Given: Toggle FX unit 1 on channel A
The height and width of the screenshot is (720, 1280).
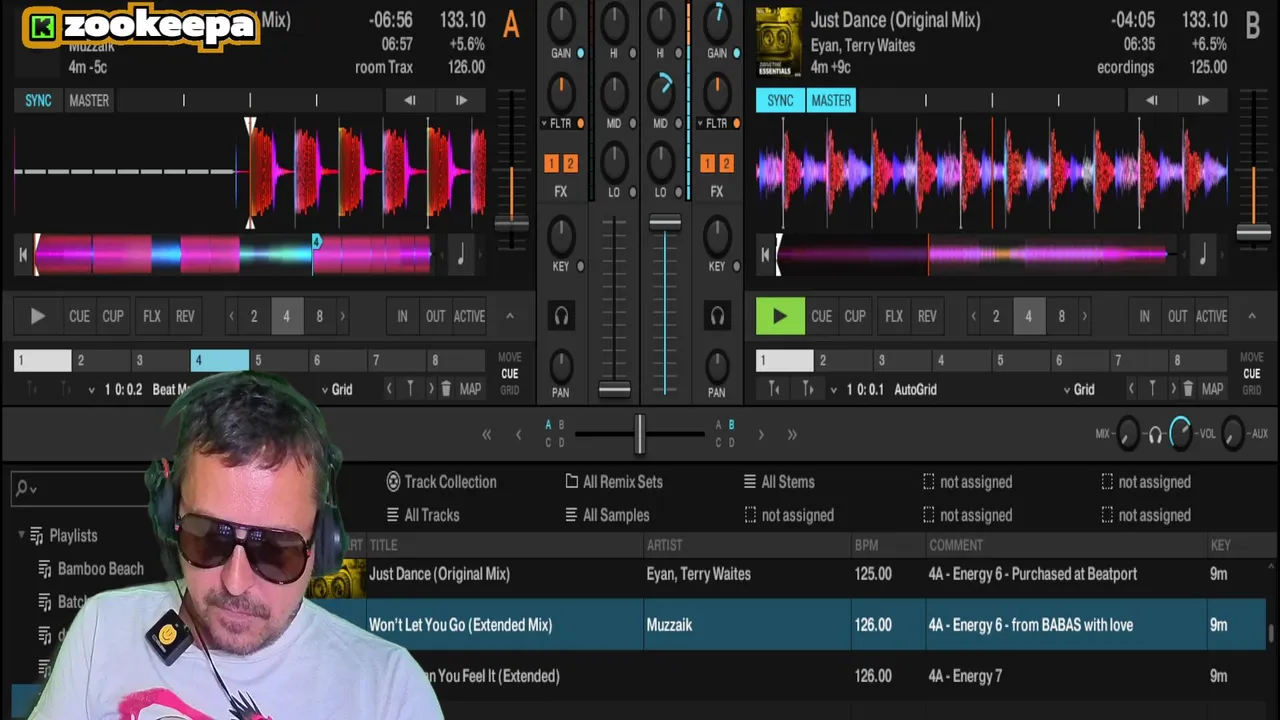Looking at the screenshot, I should pyautogui.click(x=551, y=163).
